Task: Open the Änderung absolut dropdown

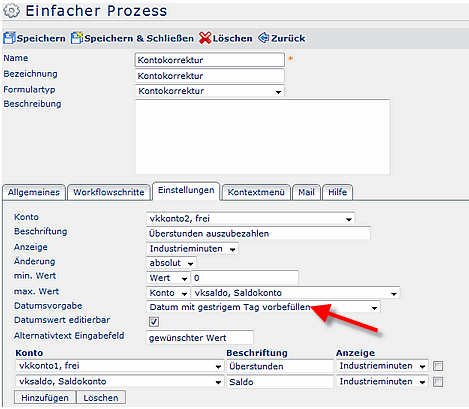Action: click(171, 263)
